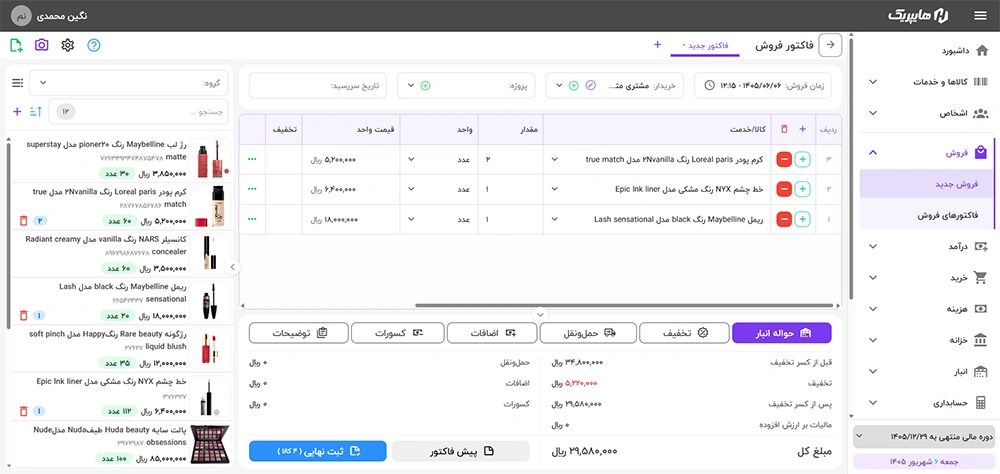The image size is (1000, 474).
Task: Click the کسورات deductions button
Action: tap(397, 333)
